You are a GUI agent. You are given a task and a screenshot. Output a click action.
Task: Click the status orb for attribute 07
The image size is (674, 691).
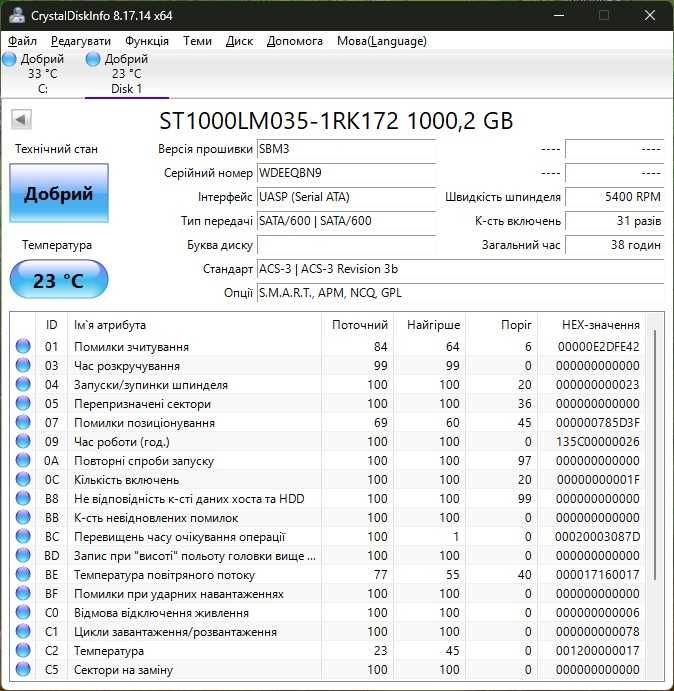click(x=23, y=422)
